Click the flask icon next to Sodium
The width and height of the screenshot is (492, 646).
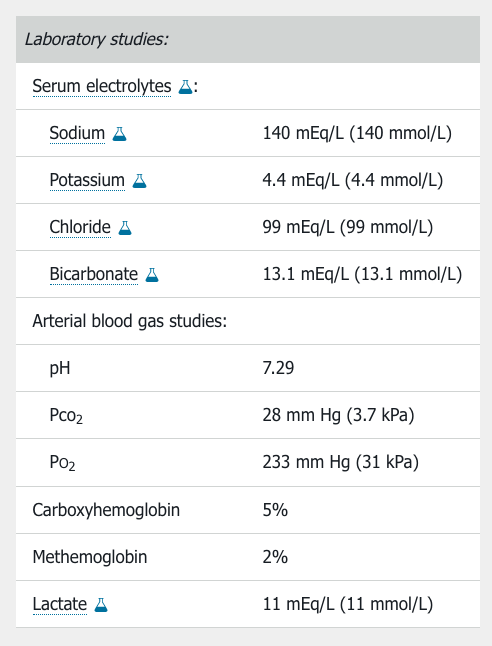119,134
